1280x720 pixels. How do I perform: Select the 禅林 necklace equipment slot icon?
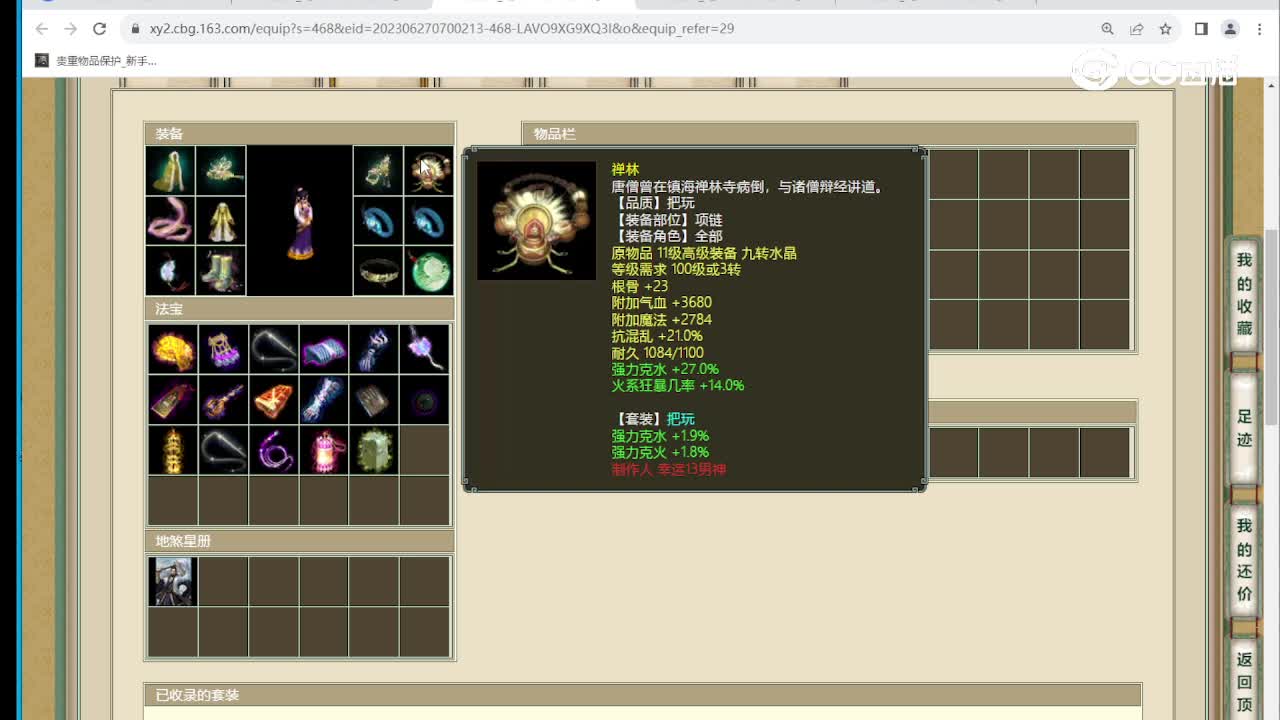[428, 171]
